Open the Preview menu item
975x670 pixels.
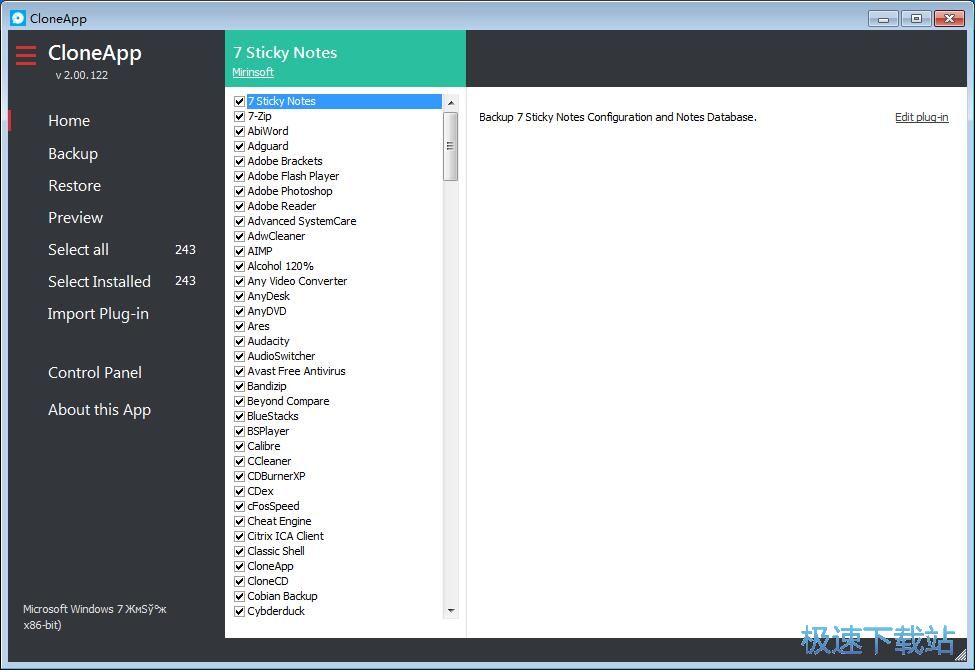[x=75, y=218]
